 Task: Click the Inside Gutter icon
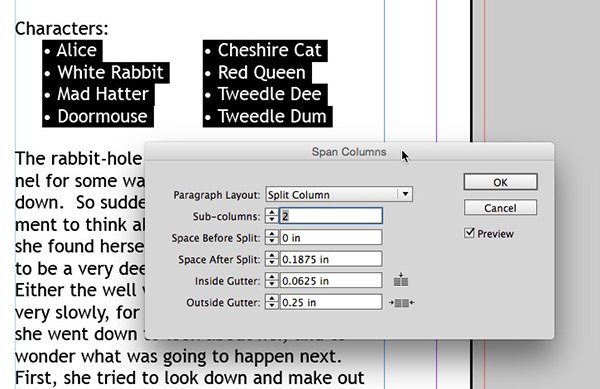pyautogui.click(x=401, y=280)
